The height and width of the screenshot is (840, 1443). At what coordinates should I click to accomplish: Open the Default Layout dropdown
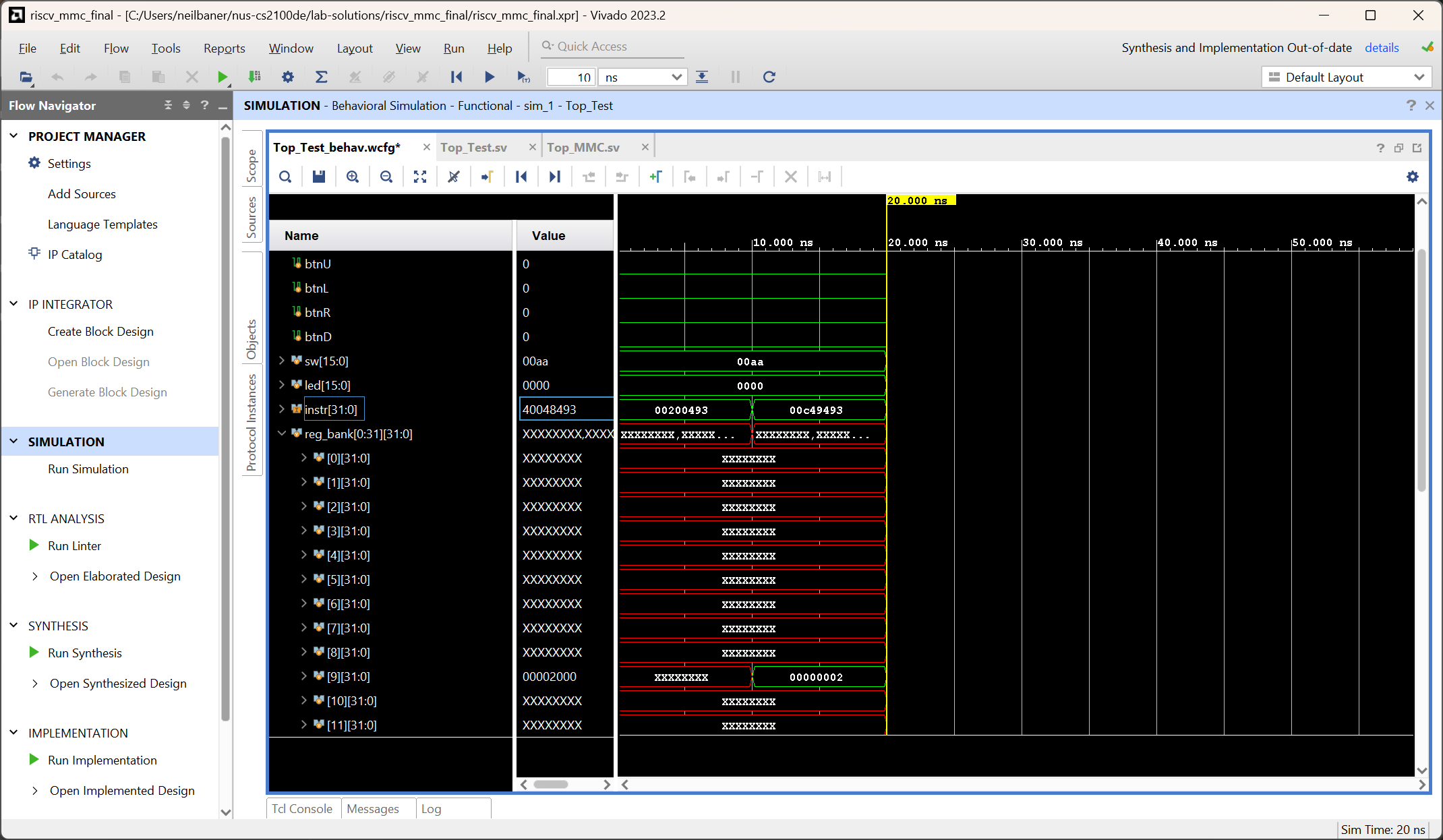click(x=1346, y=78)
